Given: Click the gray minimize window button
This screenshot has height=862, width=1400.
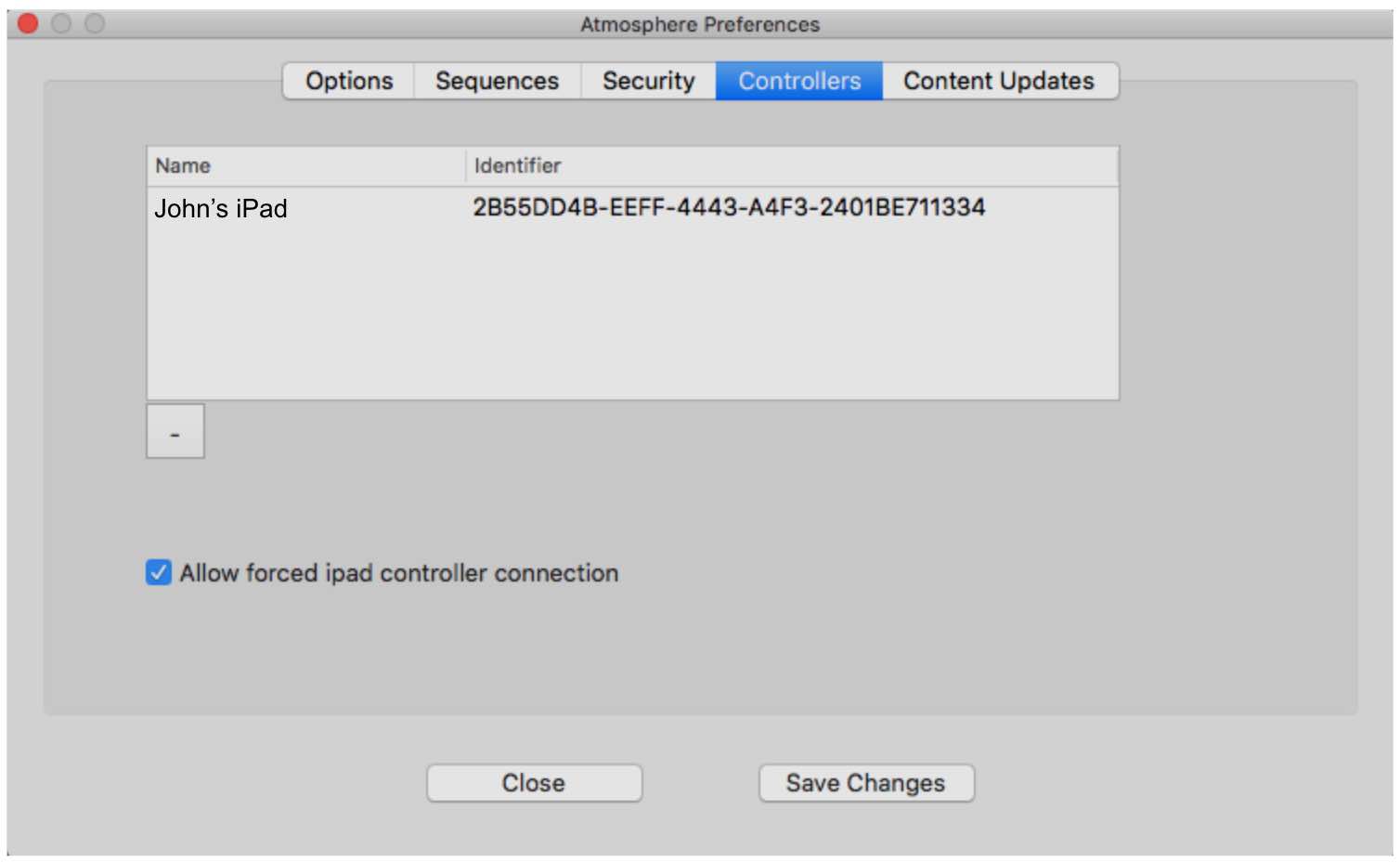Looking at the screenshot, I should [61, 23].
